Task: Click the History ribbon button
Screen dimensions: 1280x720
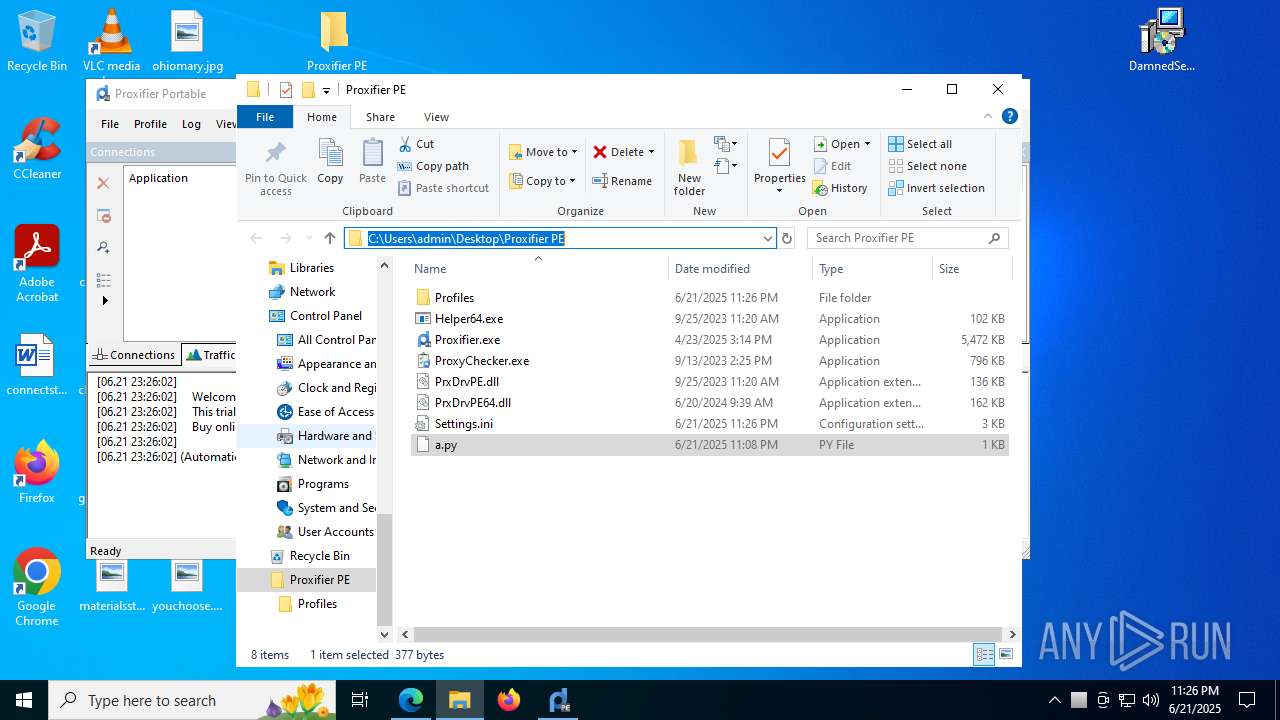Action: coord(840,188)
